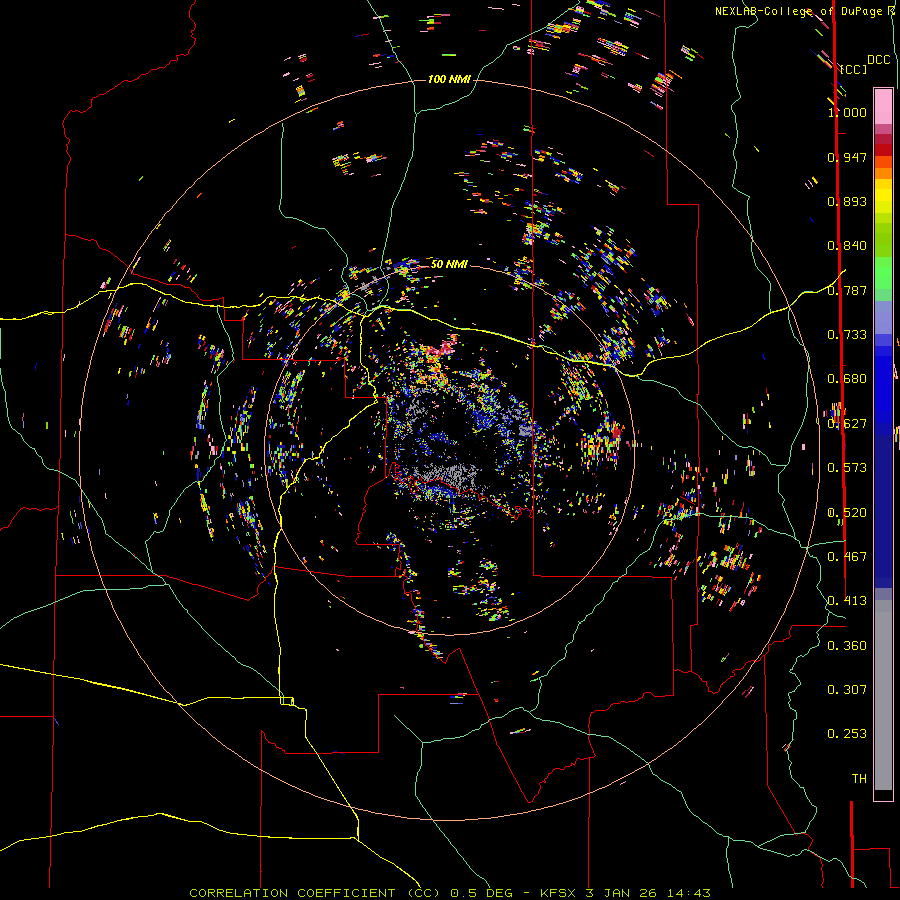Pick the pink band at top of color scale
Screen dimensions: 900x900
point(883,106)
